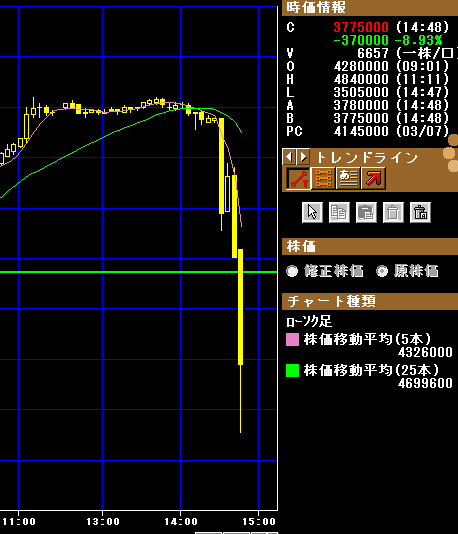Select the trendline drawing tool

(x=298, y=178)
